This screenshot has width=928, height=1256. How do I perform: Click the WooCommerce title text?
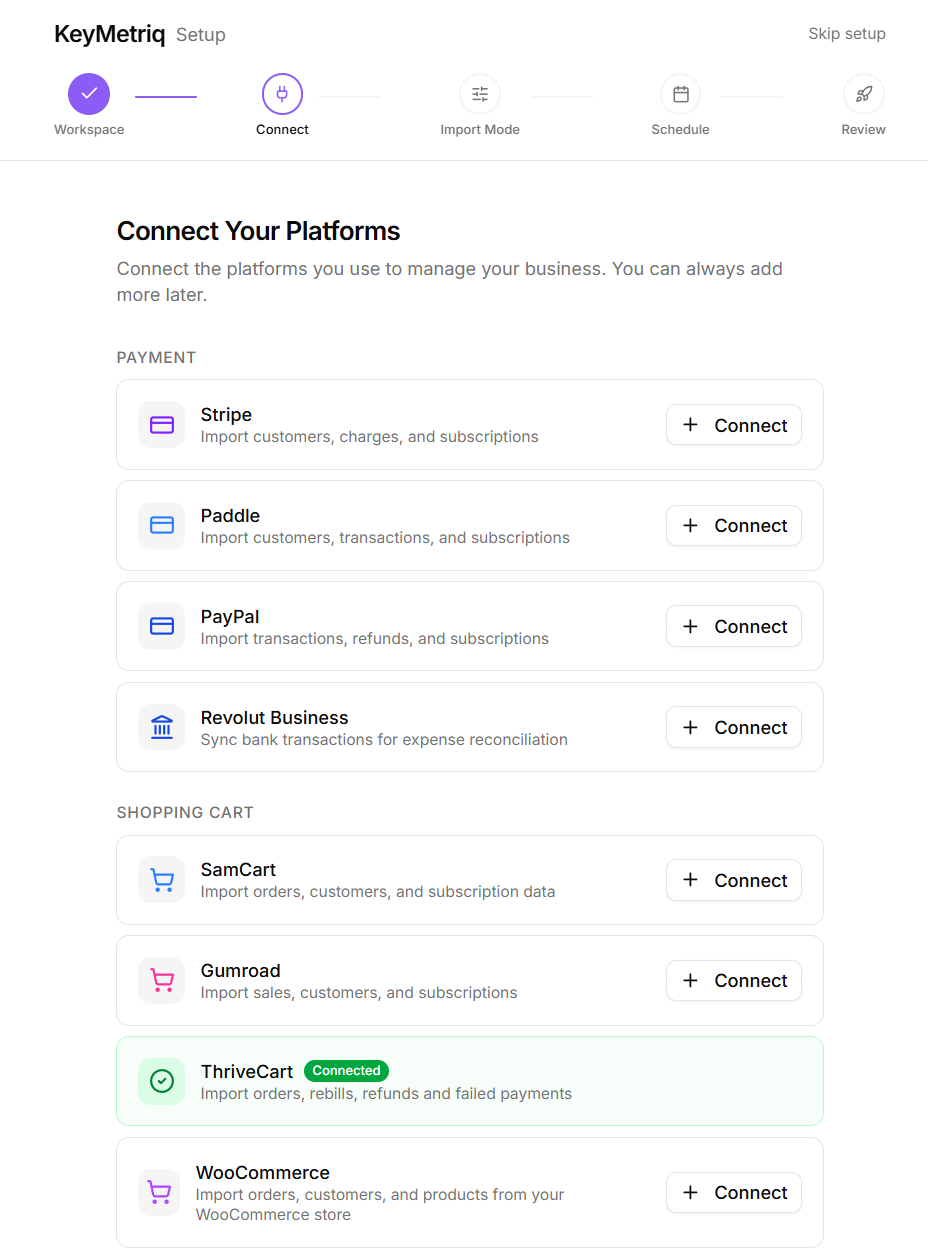point(263,1173)
